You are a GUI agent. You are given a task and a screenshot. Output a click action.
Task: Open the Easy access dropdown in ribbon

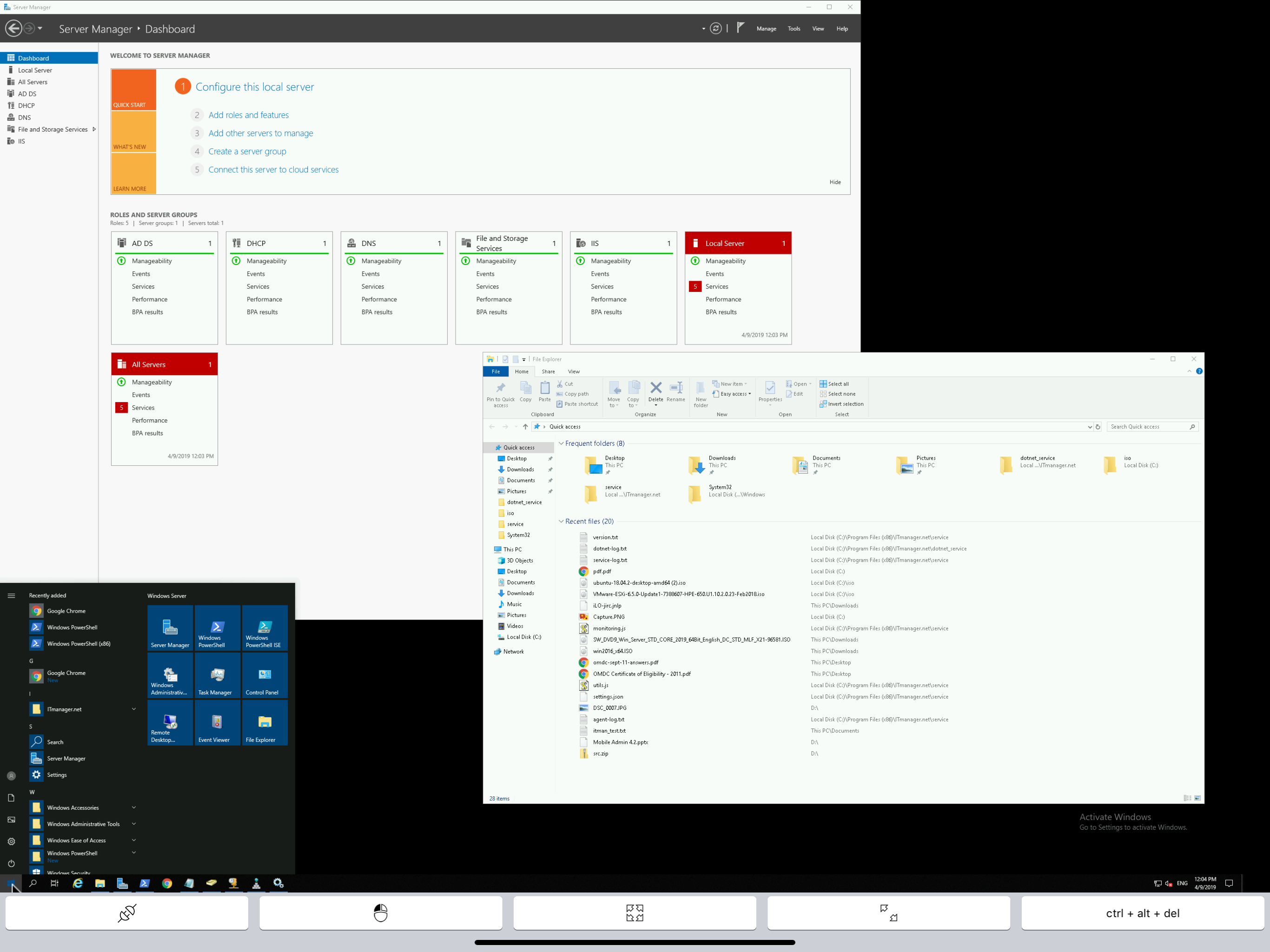[x=731, y=394]
